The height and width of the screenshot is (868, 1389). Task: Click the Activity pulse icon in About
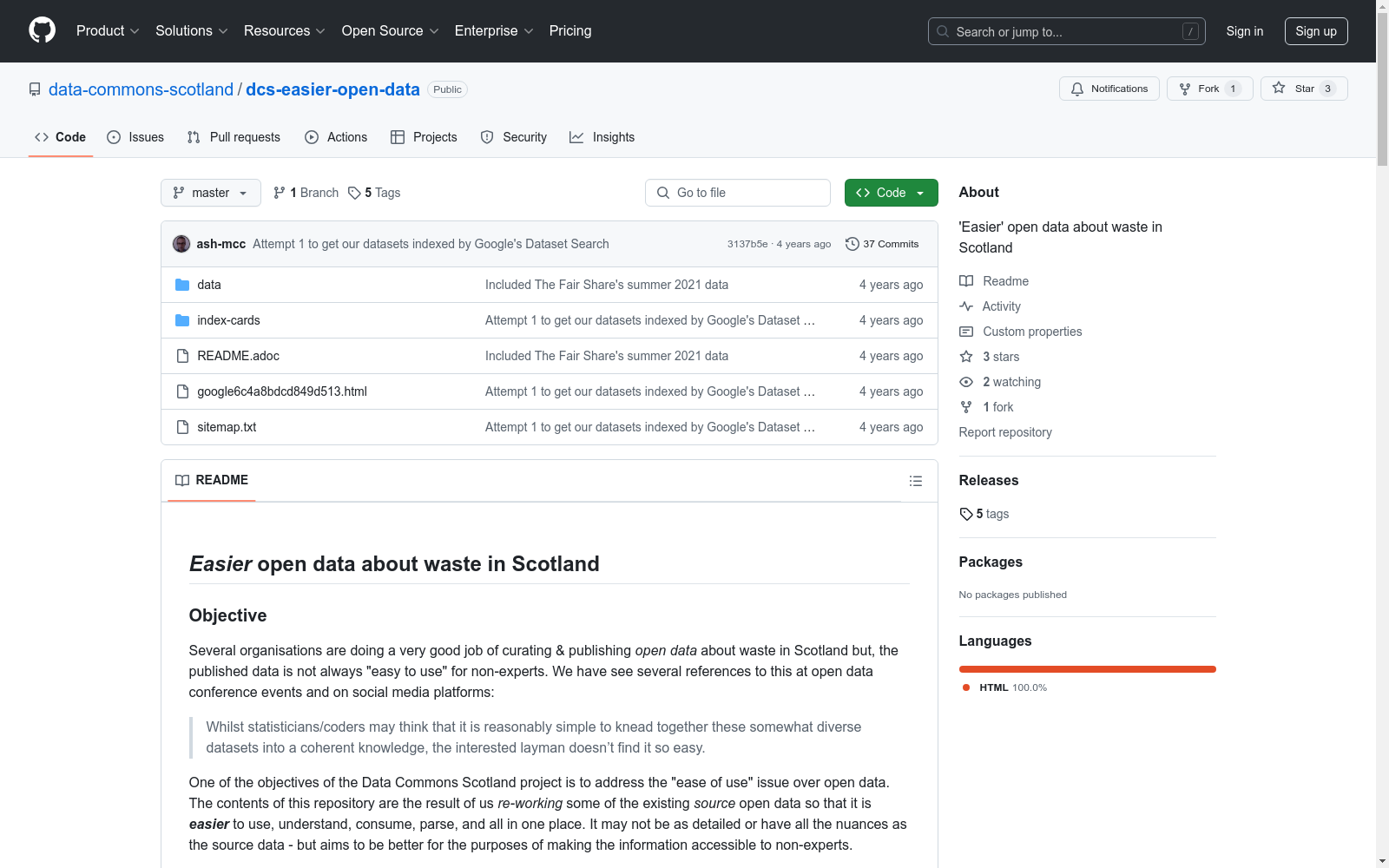[x=966, y=306]
